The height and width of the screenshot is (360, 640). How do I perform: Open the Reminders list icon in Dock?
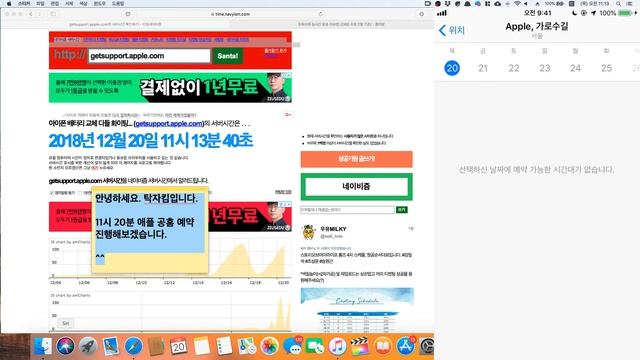click(x=224, y=347)
